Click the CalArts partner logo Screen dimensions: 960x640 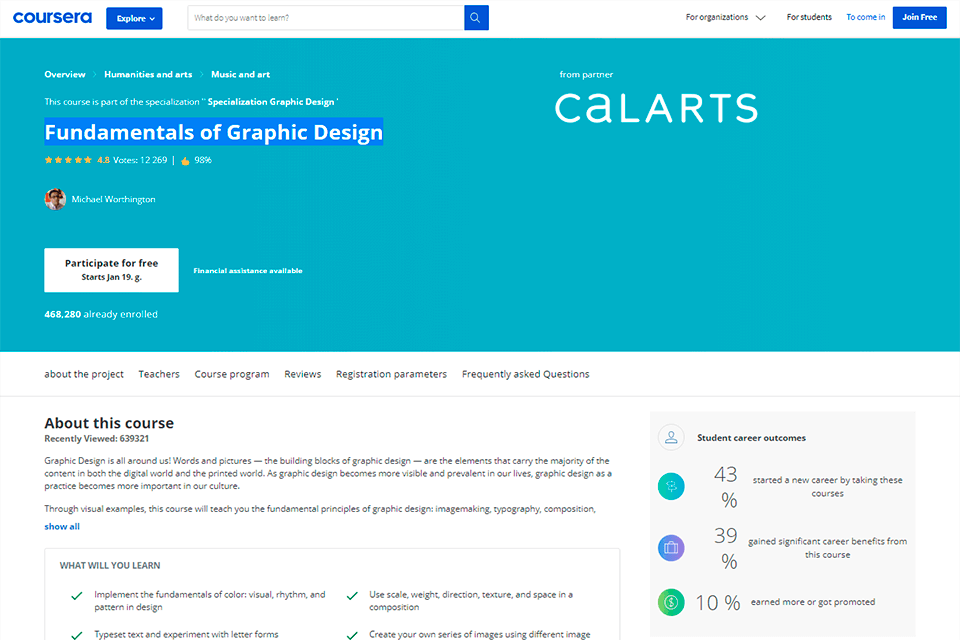pyautogui.click(x=656, y=107)
